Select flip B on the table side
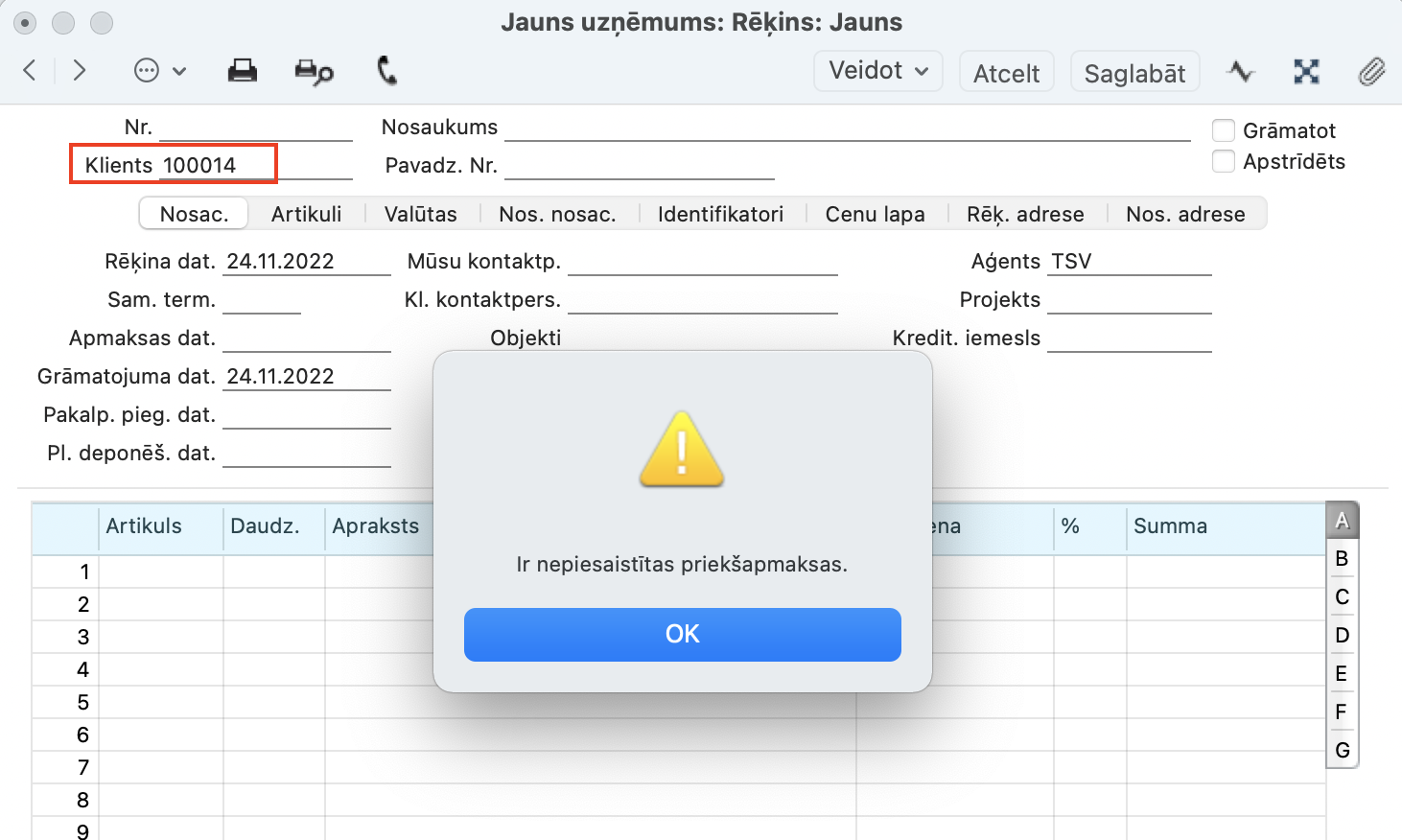 pos(1342,558)
